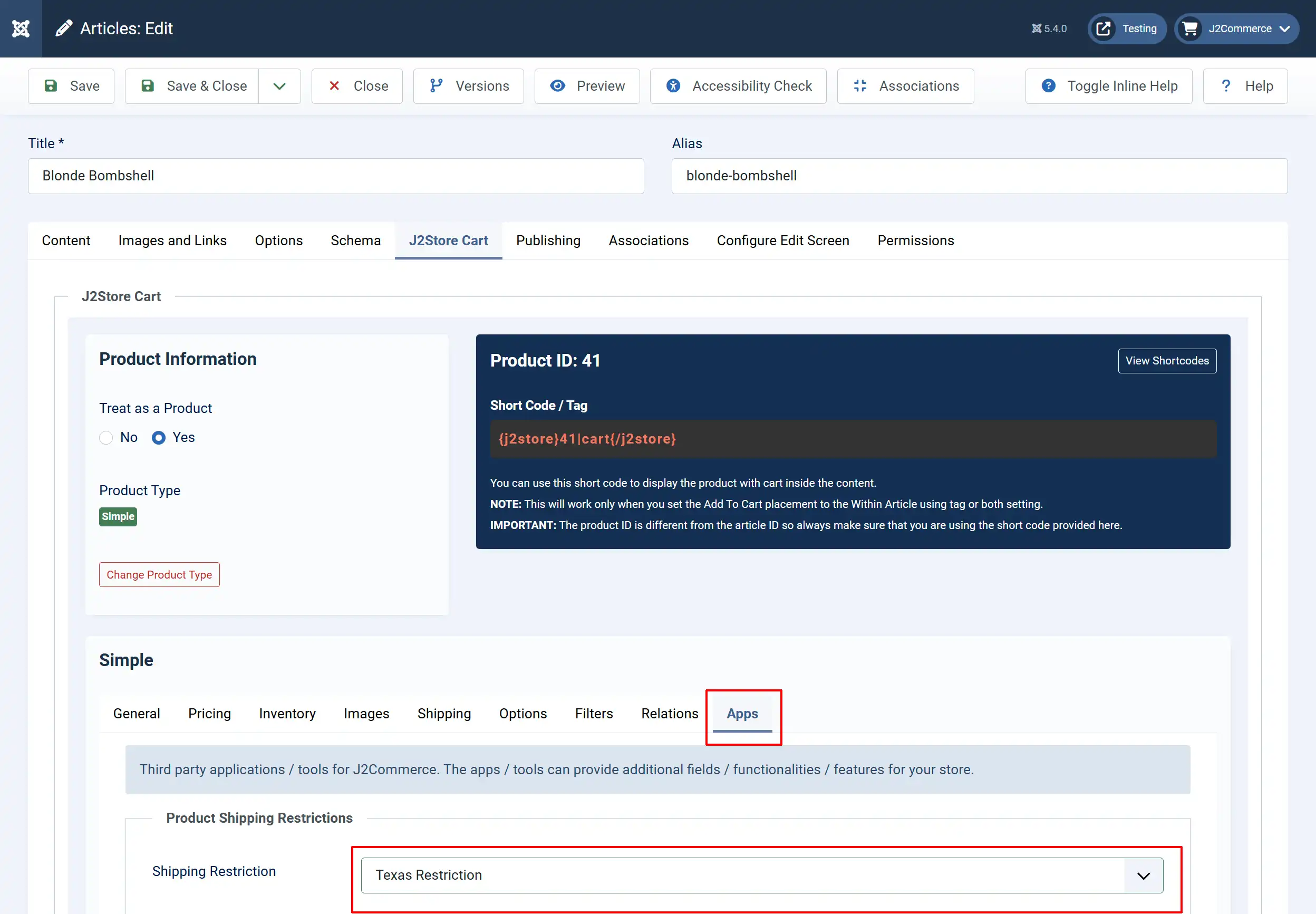Image resolution: width=1316 pixels, height=914 pixels.
Task: Open the Relations product tab
Action: (670, 714)
